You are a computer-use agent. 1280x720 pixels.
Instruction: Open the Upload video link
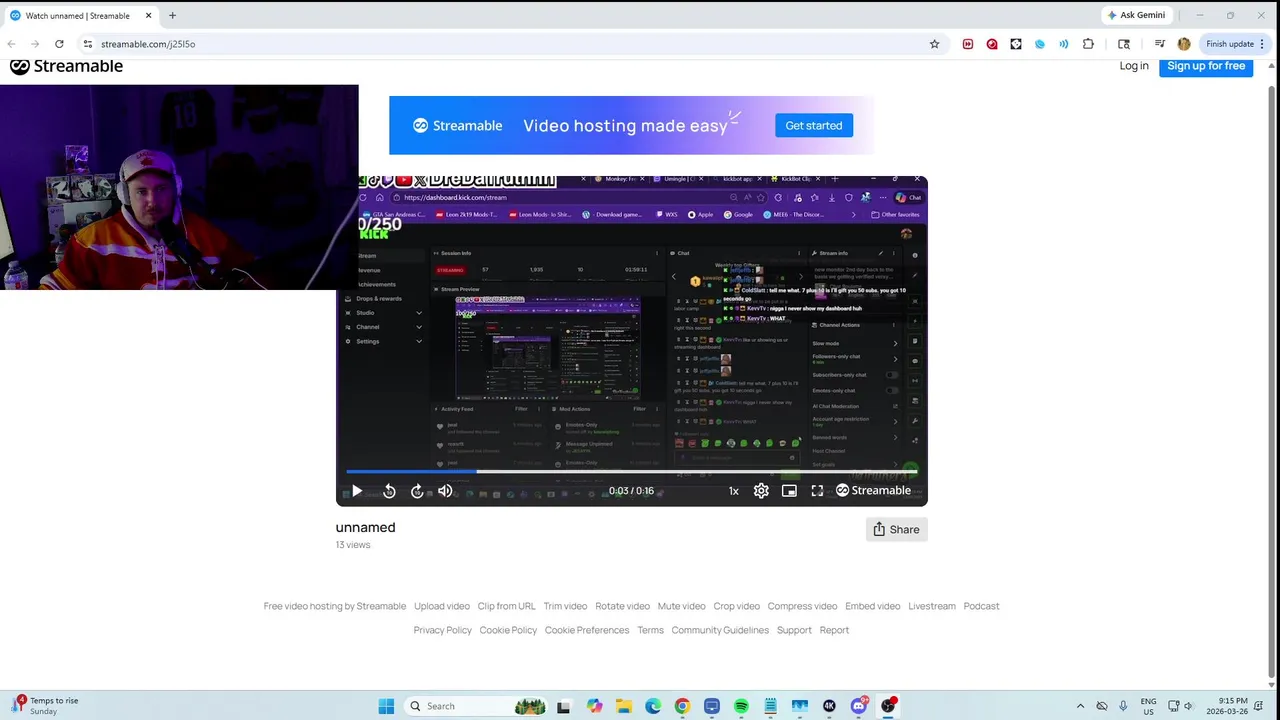pos(442,606)
